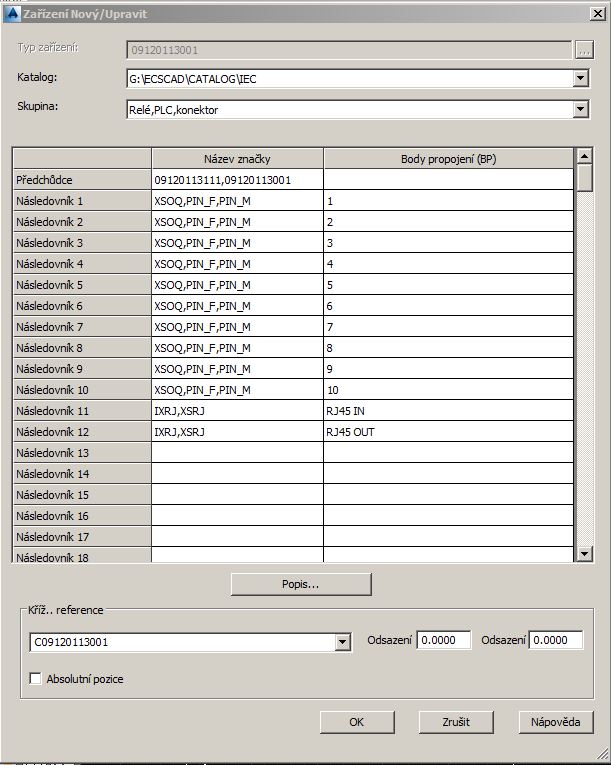Click the Název značky column header

pyautogui.click(x=237, y=159)
